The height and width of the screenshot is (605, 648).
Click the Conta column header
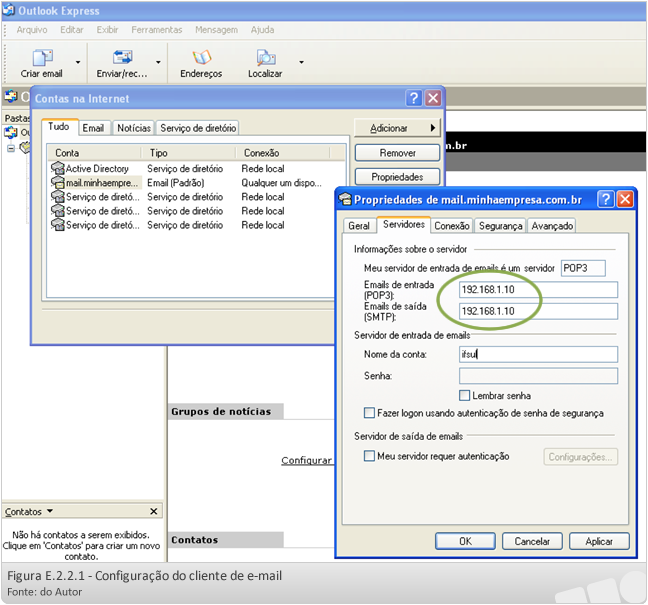pyautogui.click(x=95, y=153)
